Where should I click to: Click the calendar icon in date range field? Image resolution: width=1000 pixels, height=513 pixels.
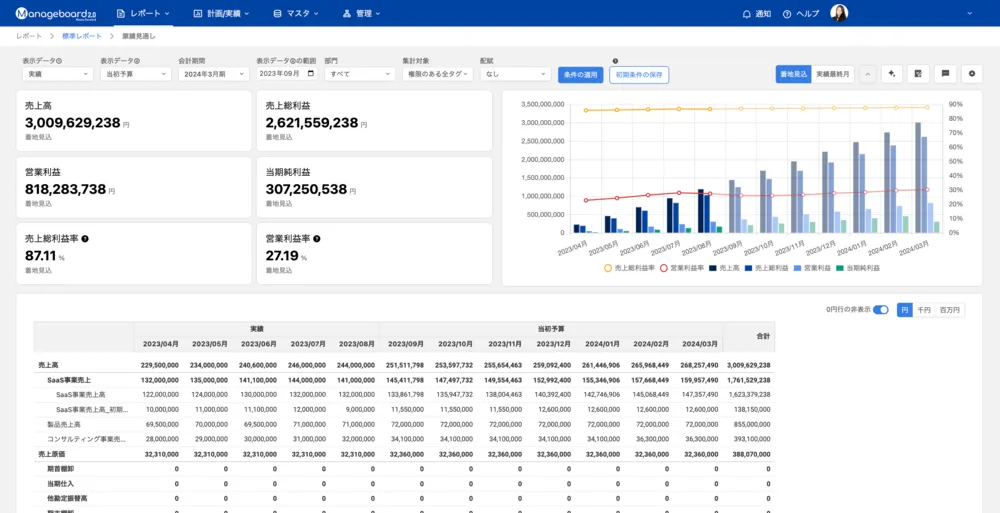tap(311, 73)
